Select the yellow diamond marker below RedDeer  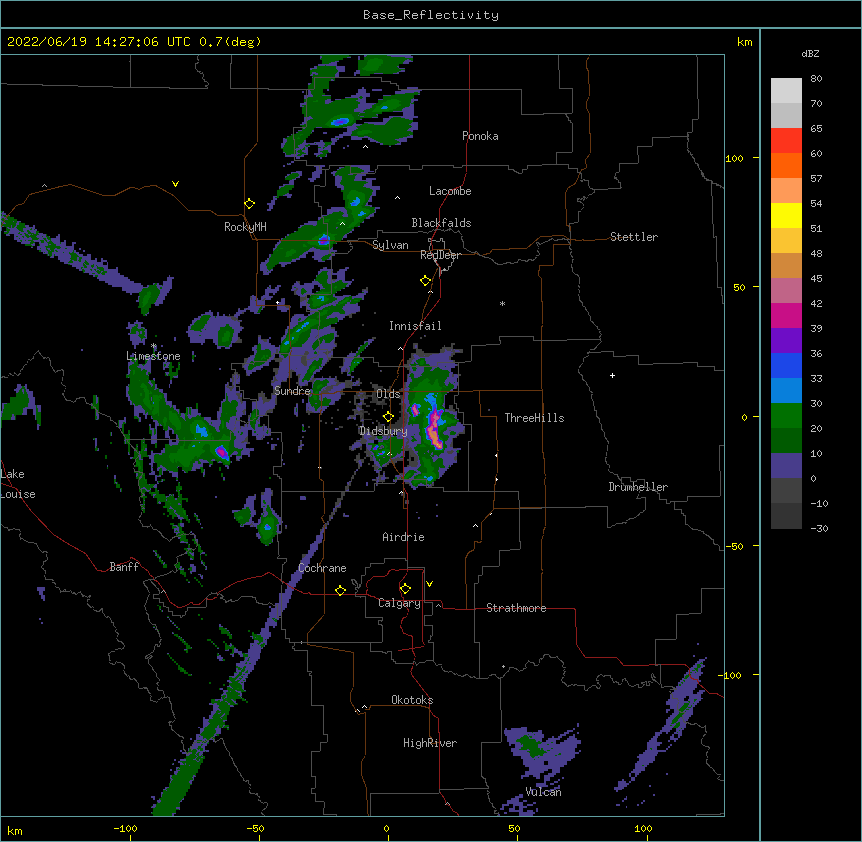pos(426,281)
